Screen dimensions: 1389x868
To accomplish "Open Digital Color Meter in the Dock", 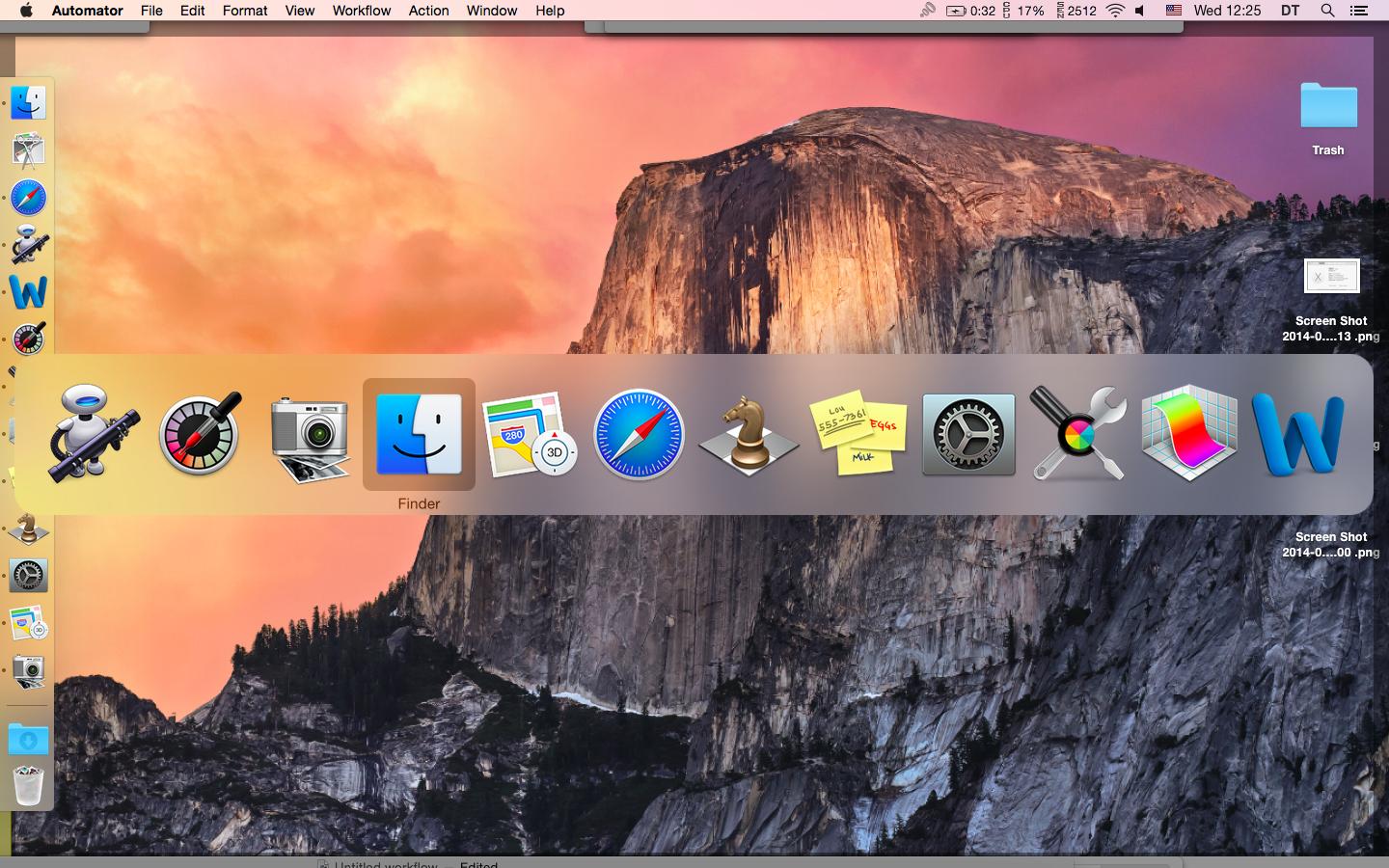I will point(29,338).
